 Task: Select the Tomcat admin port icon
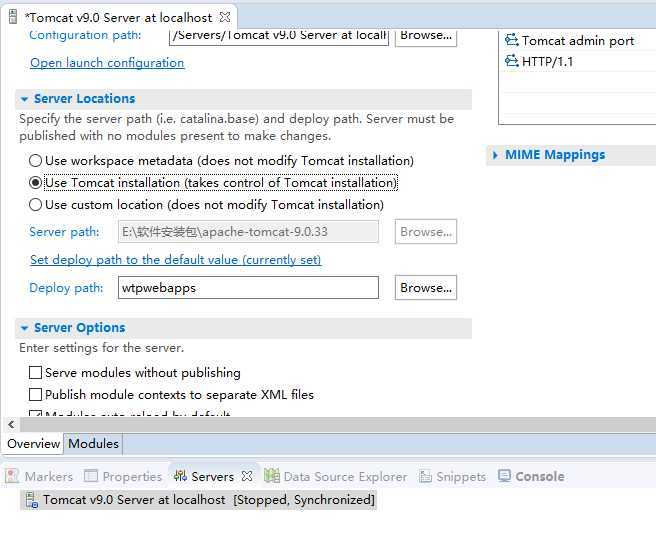511,40
